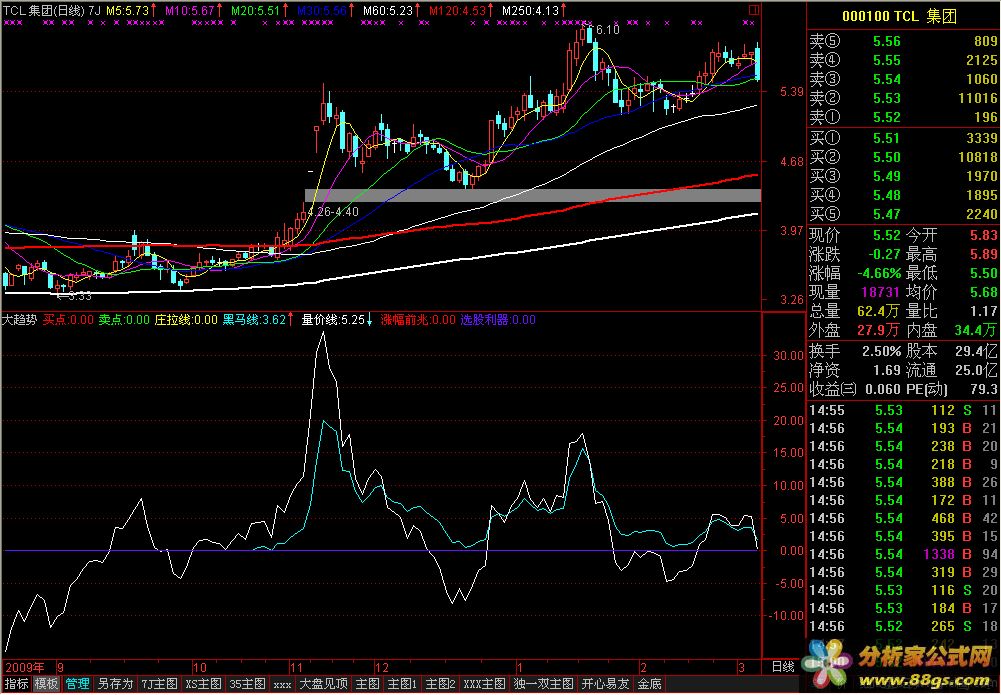Click the 涨幅 -4.66% value
The width and height of the screenshot is (1001, 695).
(879, 273)
